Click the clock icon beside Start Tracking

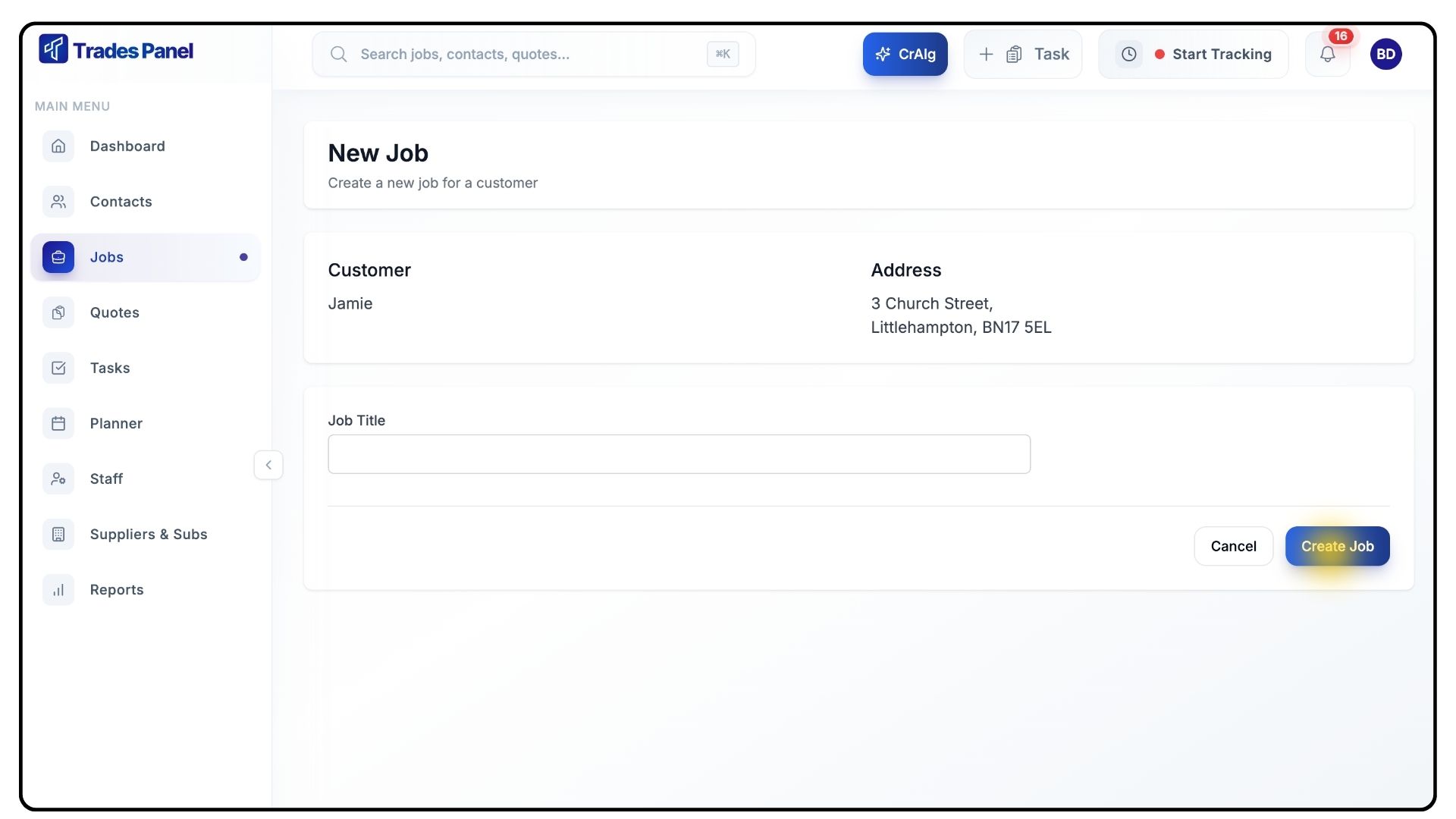(1128, 54)
